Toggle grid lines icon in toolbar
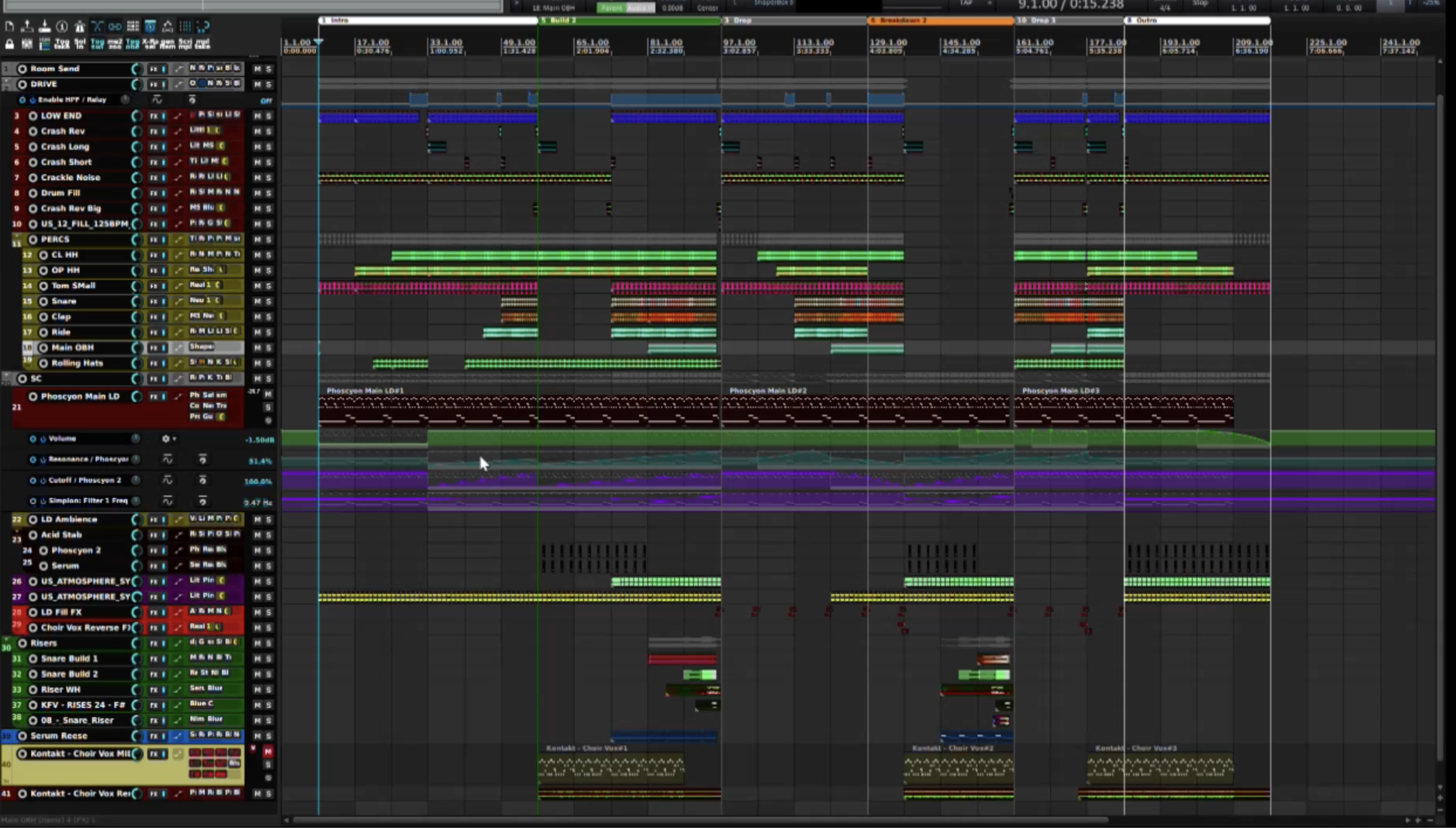 pos(186,26)
